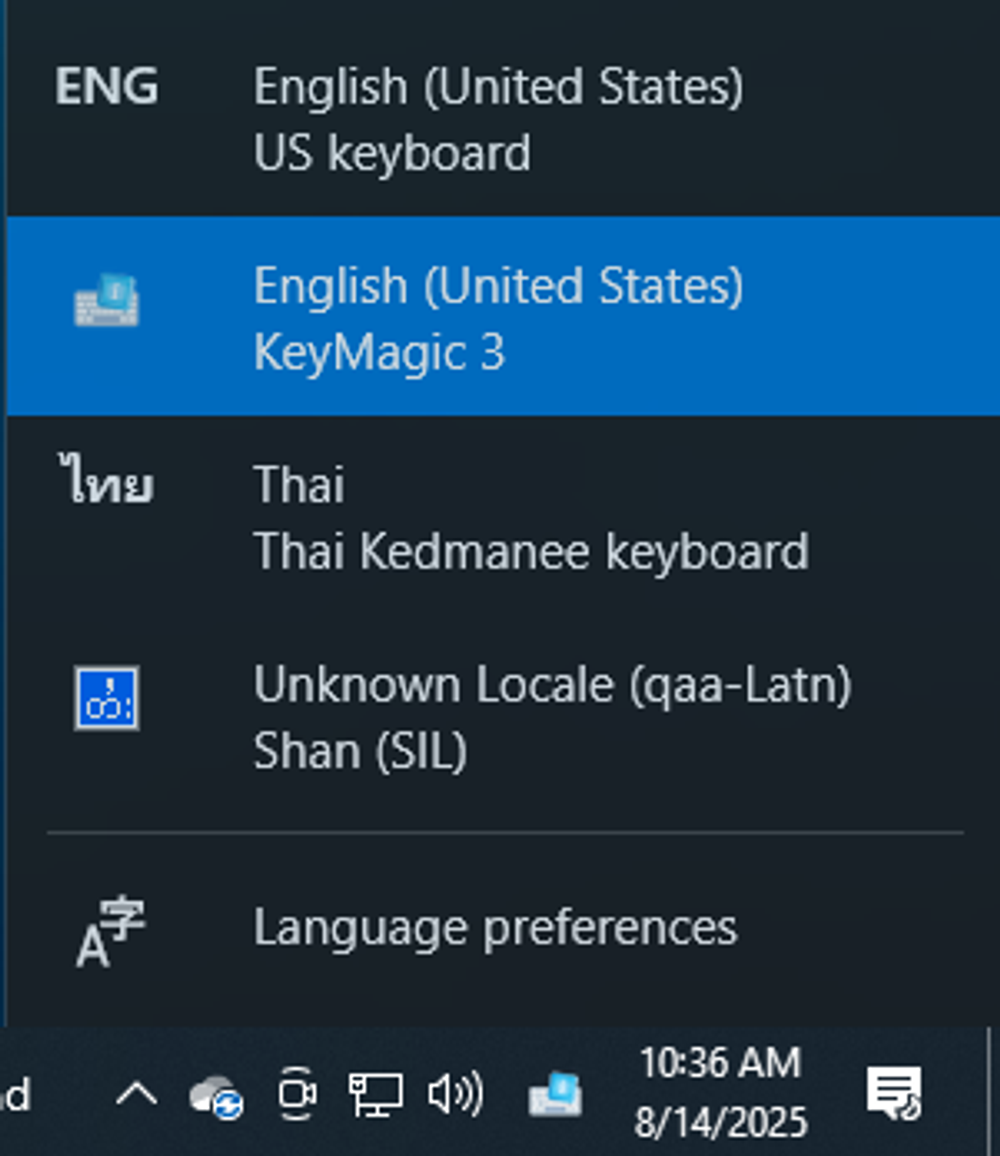Click the Thai script language indicator
This screenshot has height=1156, width=1000.
click(x=105, y=479)
